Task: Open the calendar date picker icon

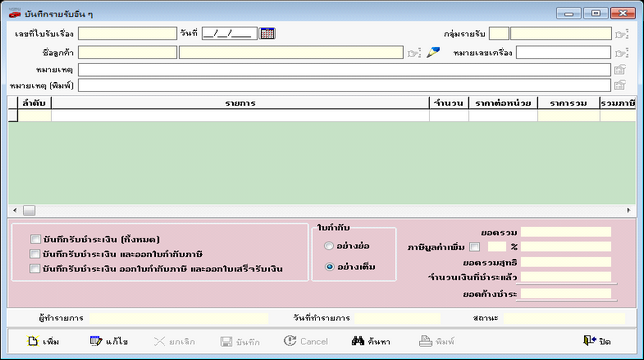Action: (x=267, y=33)
